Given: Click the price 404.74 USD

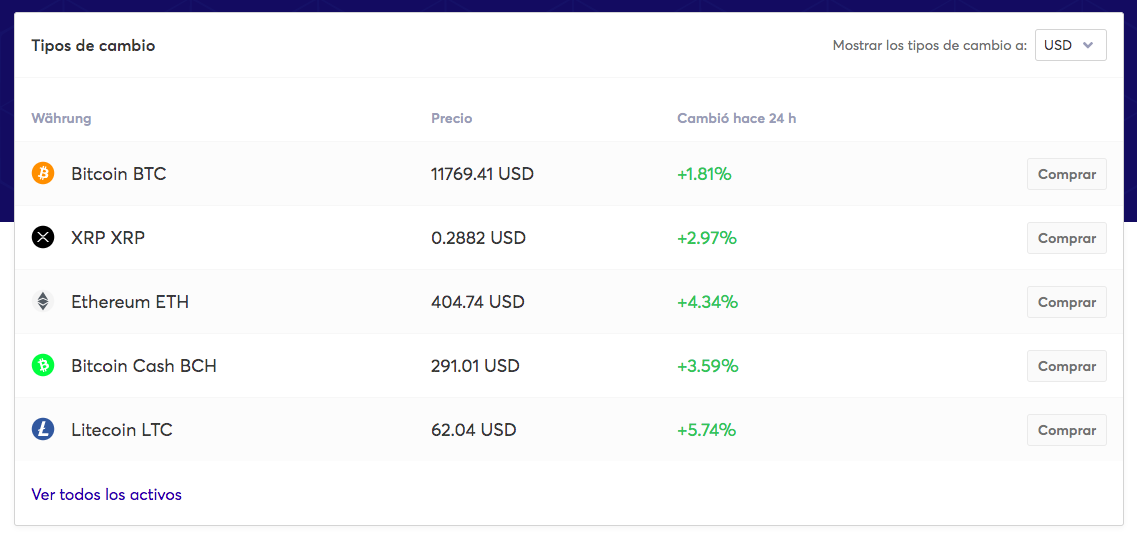Looking at the screenshot, I should pyautogui.click(x=477, y=302).
